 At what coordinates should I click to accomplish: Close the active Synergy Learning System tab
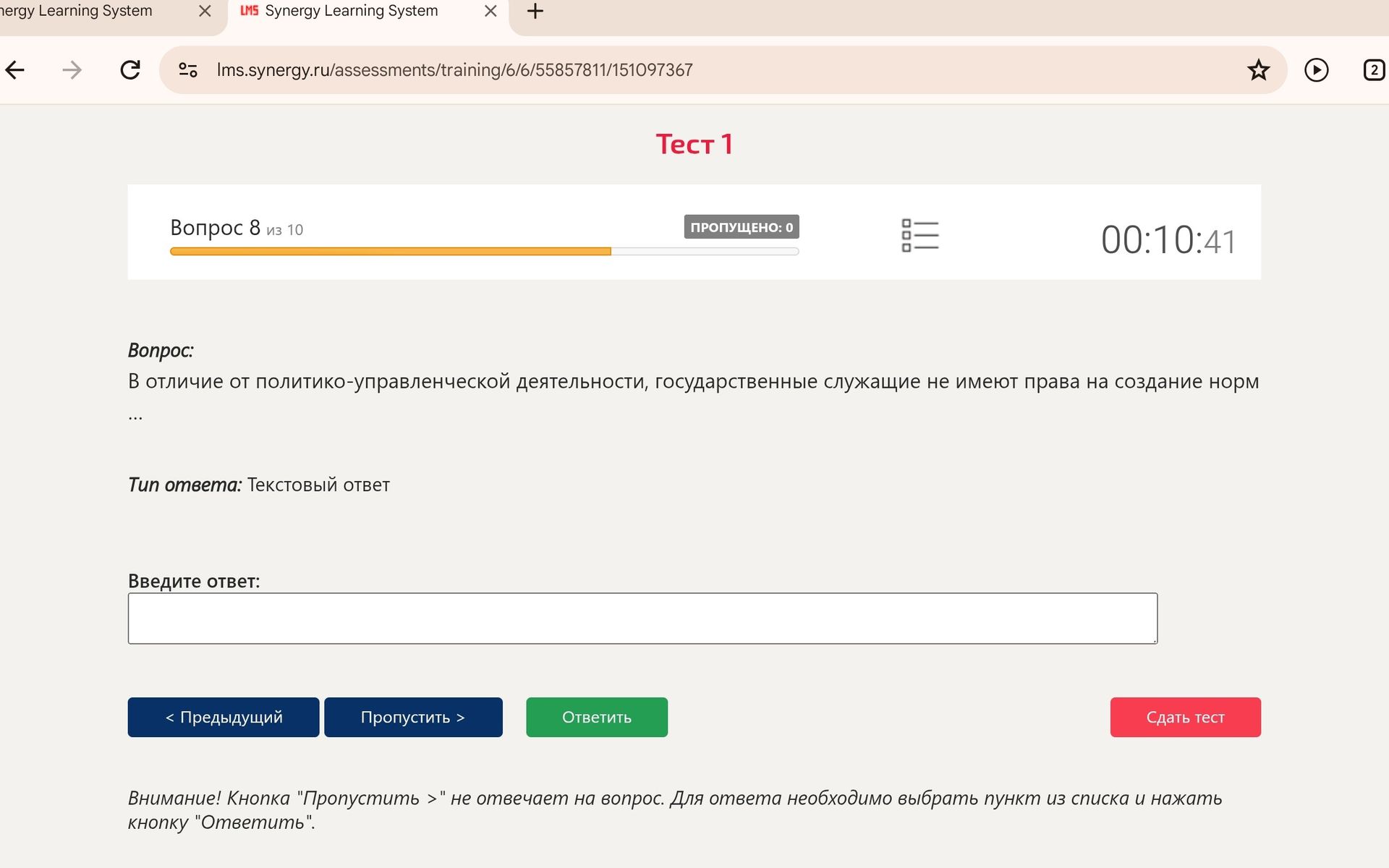click(490, 12)
